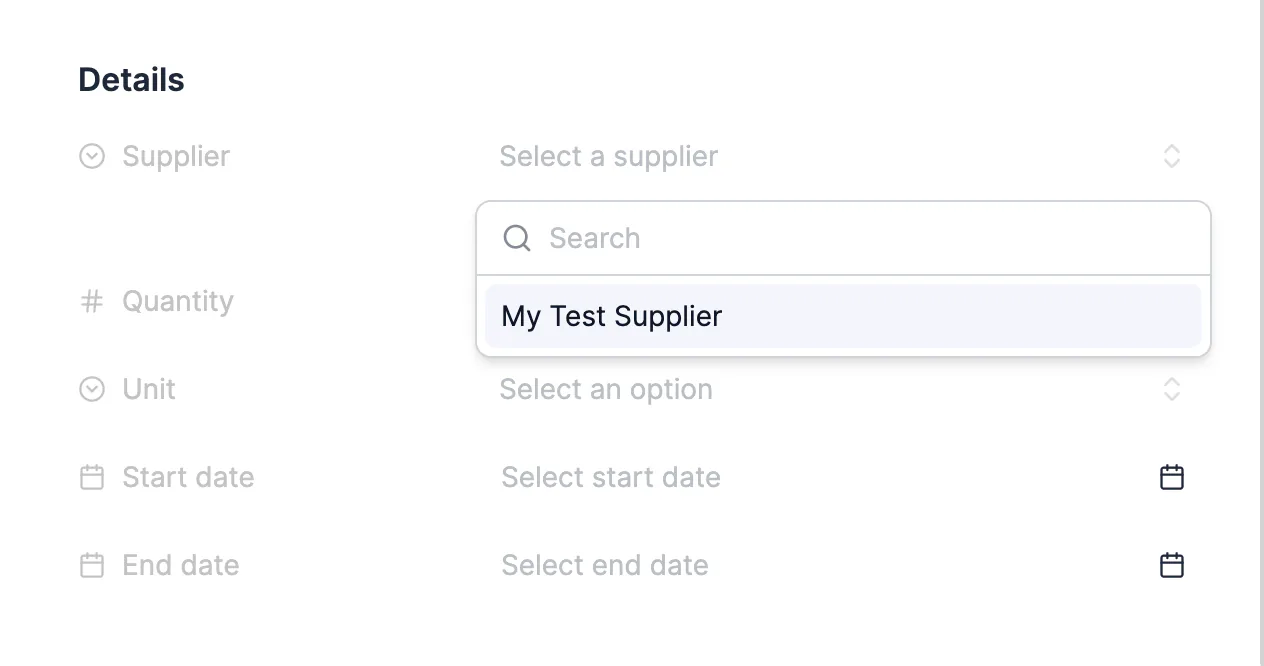This screenshot has width=1264, height=666.
Task: Expand the Unit up-down chevron arrows
Action: (x=1172, y=389)
